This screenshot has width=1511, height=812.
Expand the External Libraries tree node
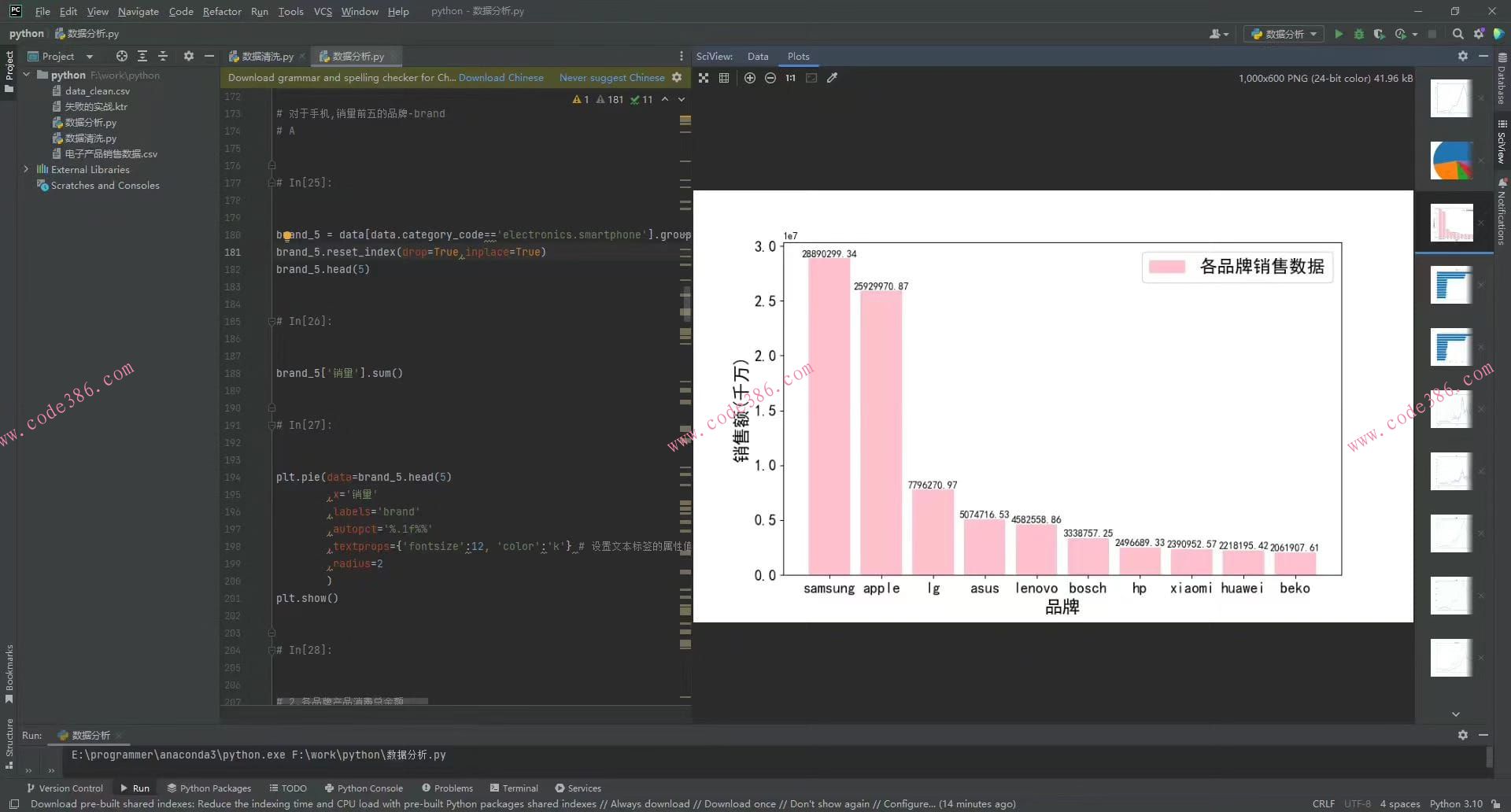26,169
